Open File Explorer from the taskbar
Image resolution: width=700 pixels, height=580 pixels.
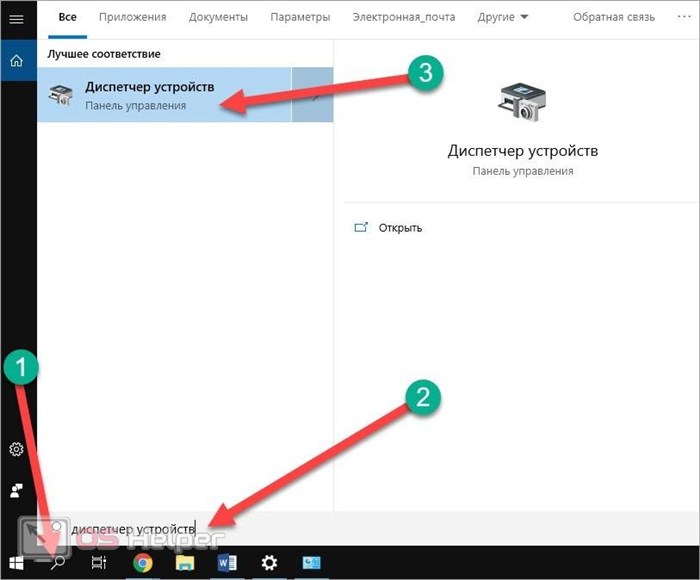tap(185, 563)
